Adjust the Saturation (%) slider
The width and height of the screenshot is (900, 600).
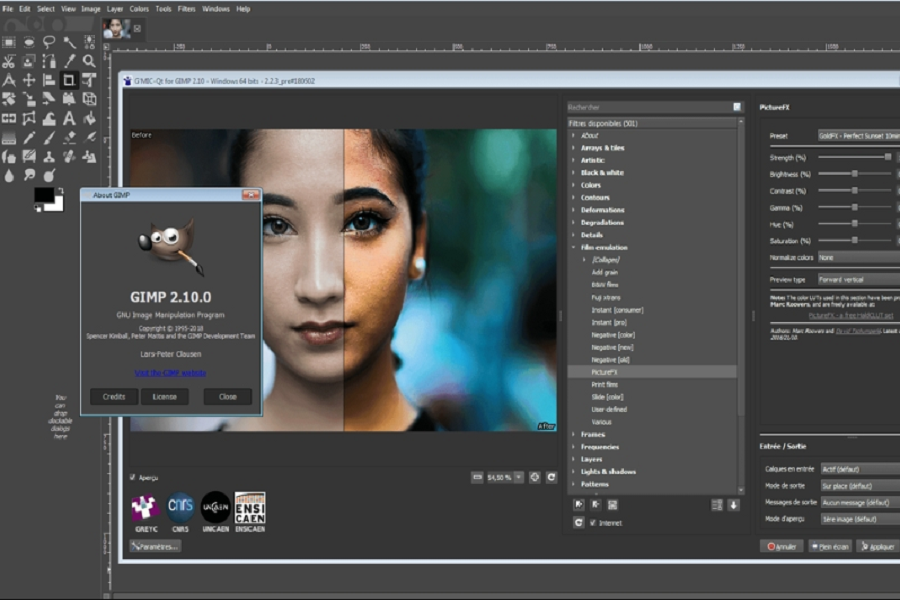point(855,240)
